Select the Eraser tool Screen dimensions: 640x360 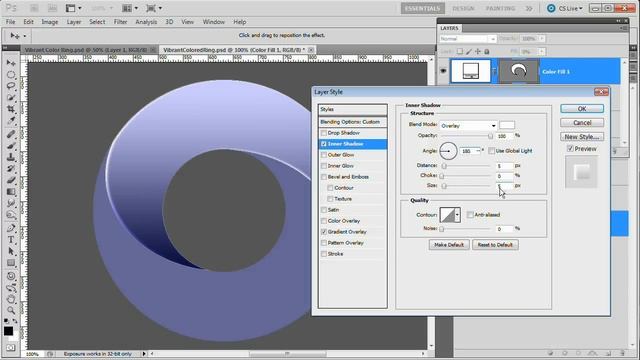click(x=11, y=180)
